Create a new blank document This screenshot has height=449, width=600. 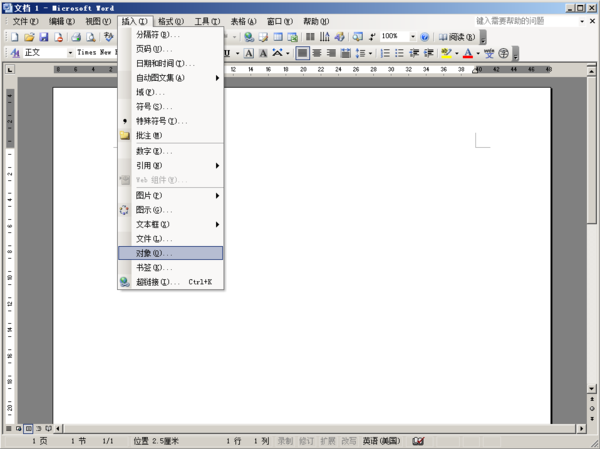tap(15, 37)
